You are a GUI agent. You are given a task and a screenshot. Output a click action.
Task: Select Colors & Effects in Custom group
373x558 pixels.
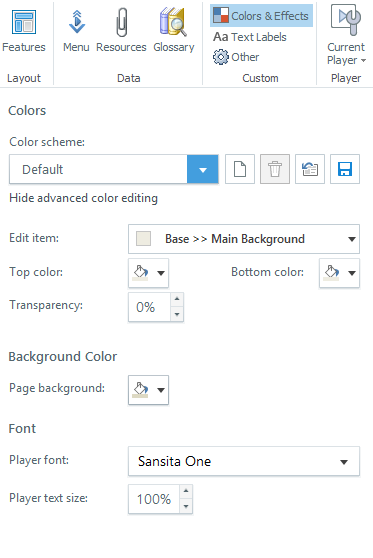(x=261, y=16)
